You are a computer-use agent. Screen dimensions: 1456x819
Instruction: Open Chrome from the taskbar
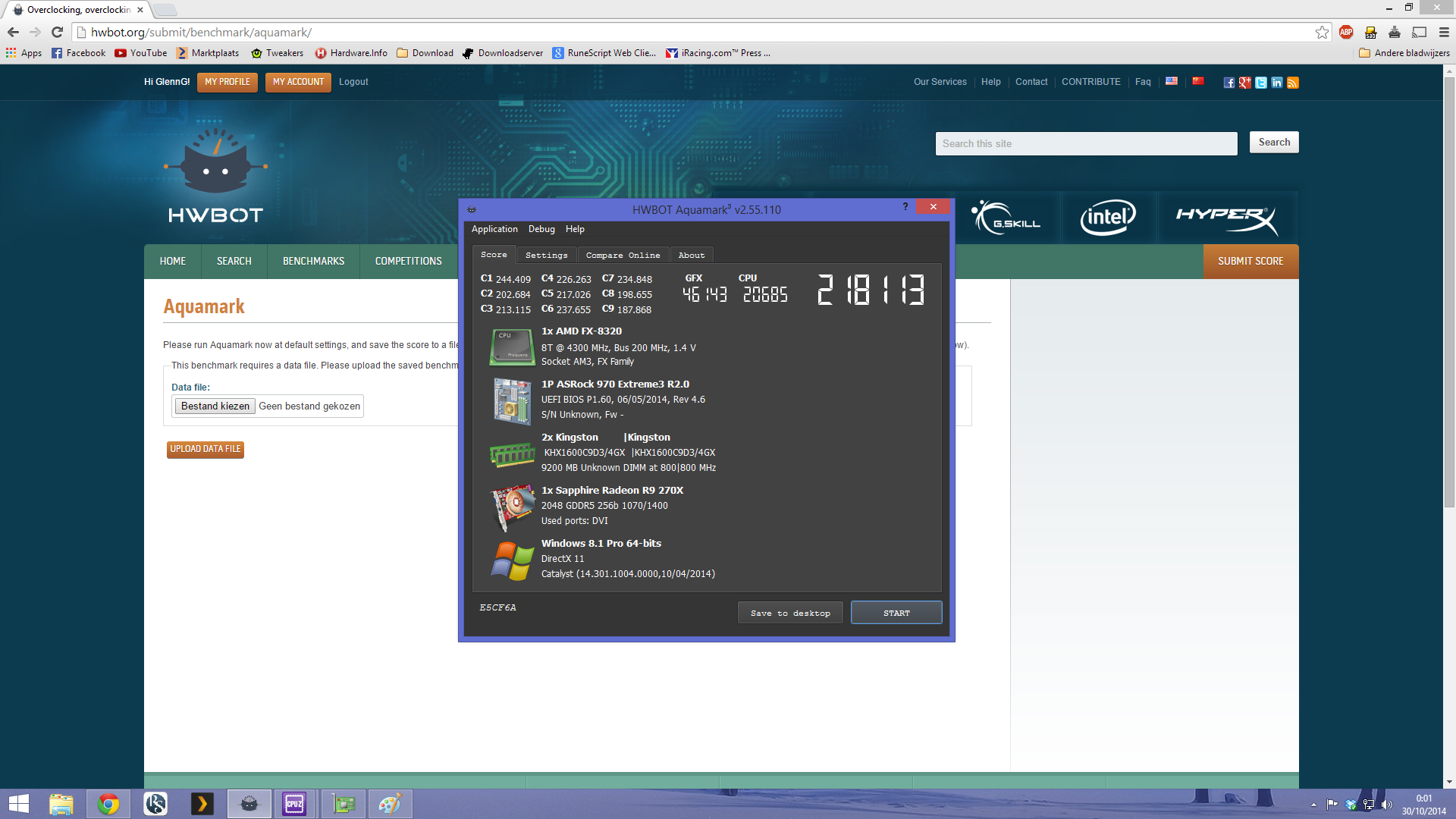tap(108, 804)
